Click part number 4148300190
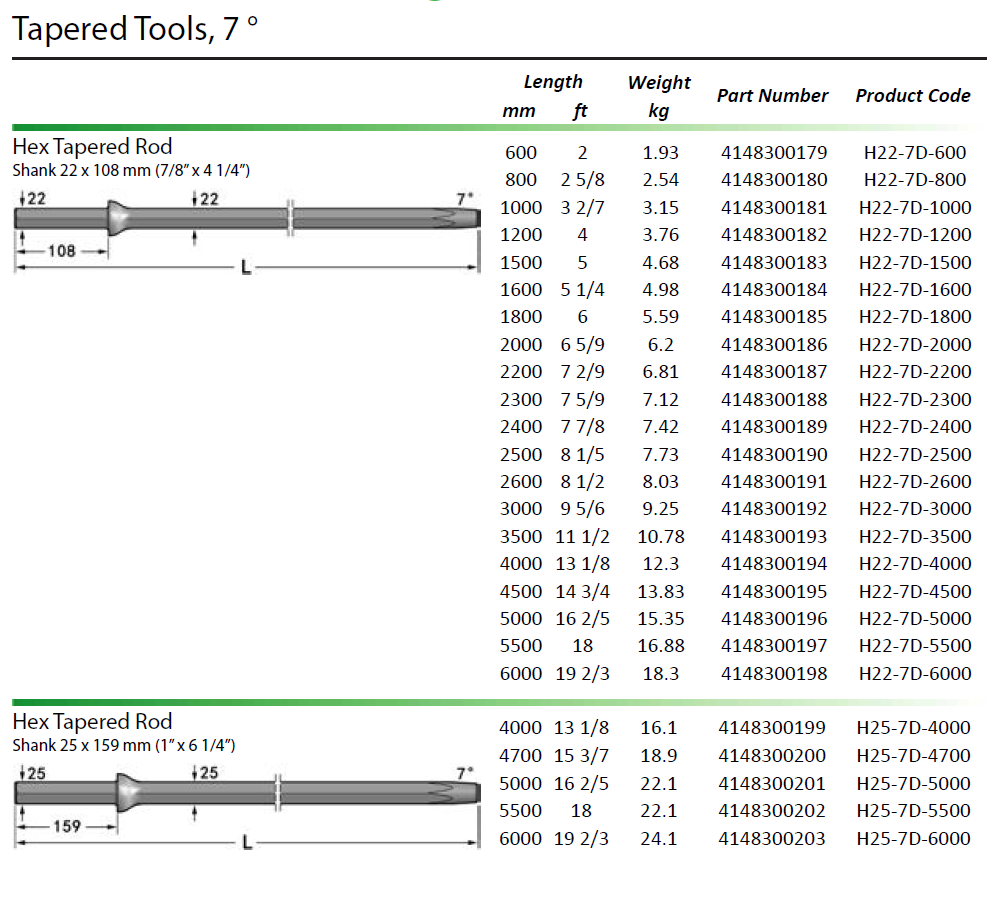Screen dimensions: 994x898 (773, 454)
